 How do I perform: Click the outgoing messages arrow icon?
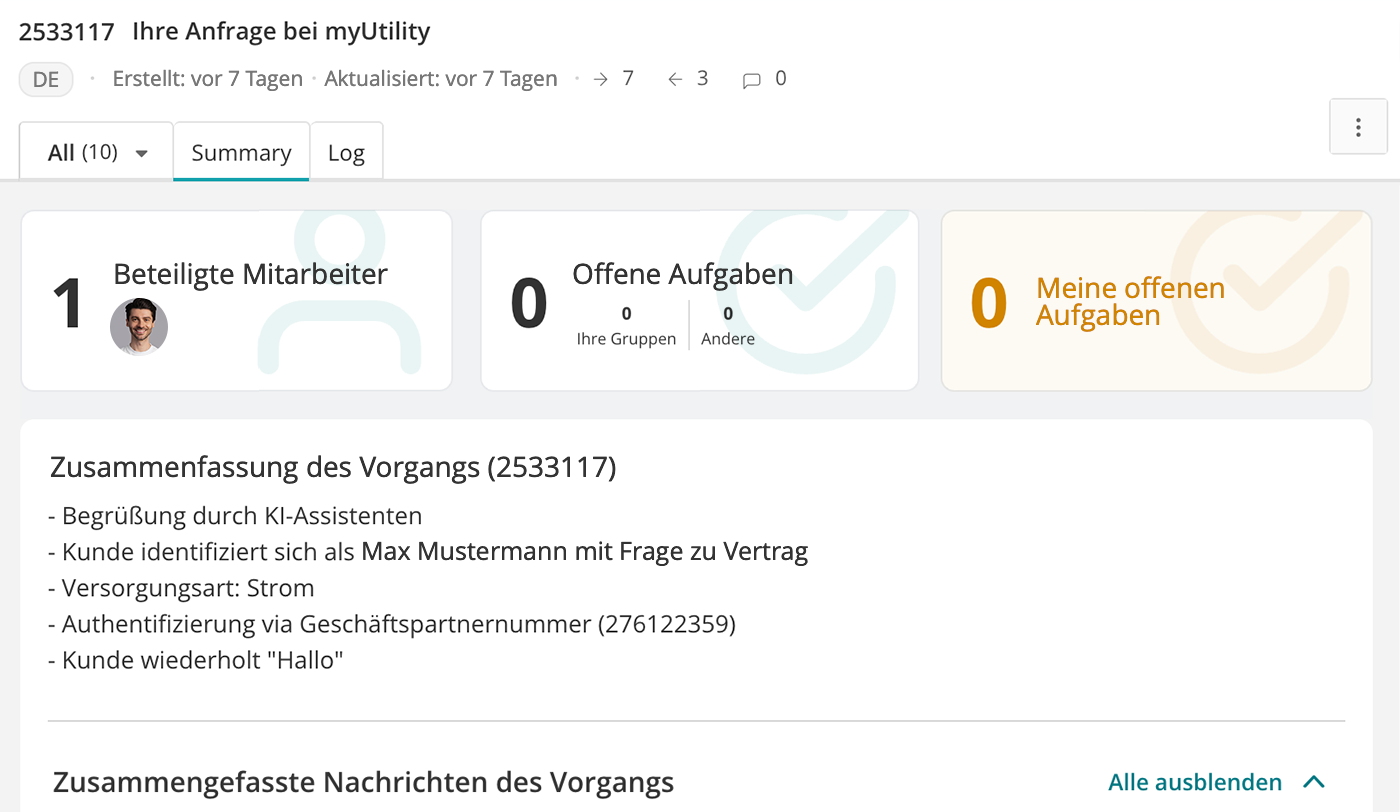point(600,78)
